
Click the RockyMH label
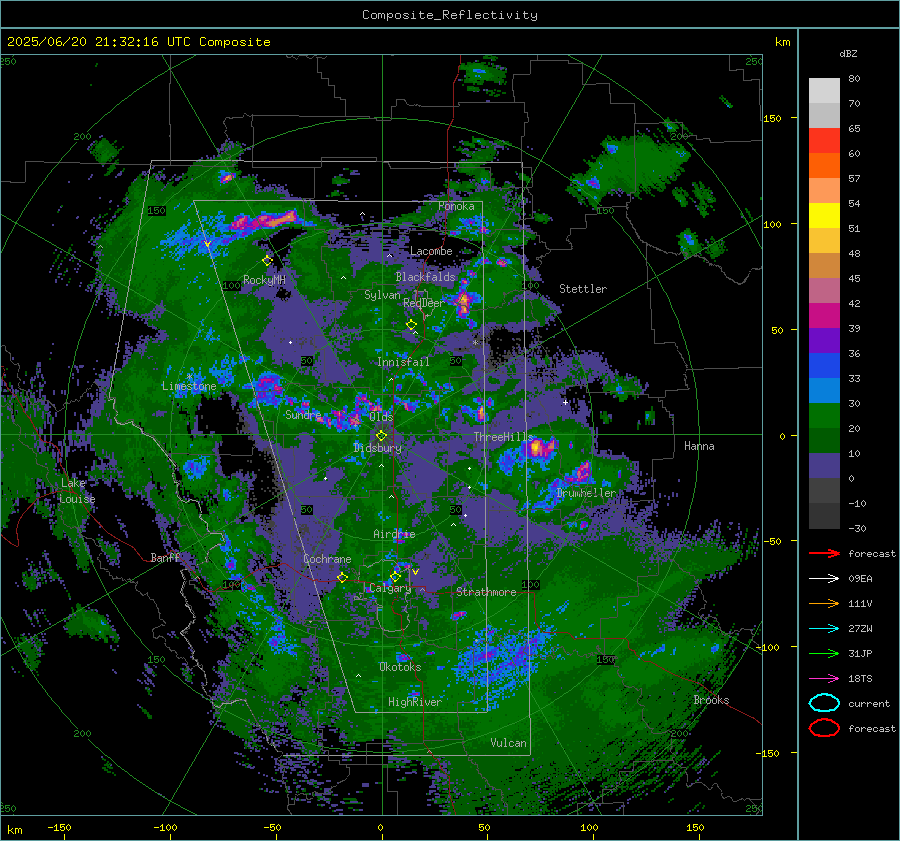264,280
